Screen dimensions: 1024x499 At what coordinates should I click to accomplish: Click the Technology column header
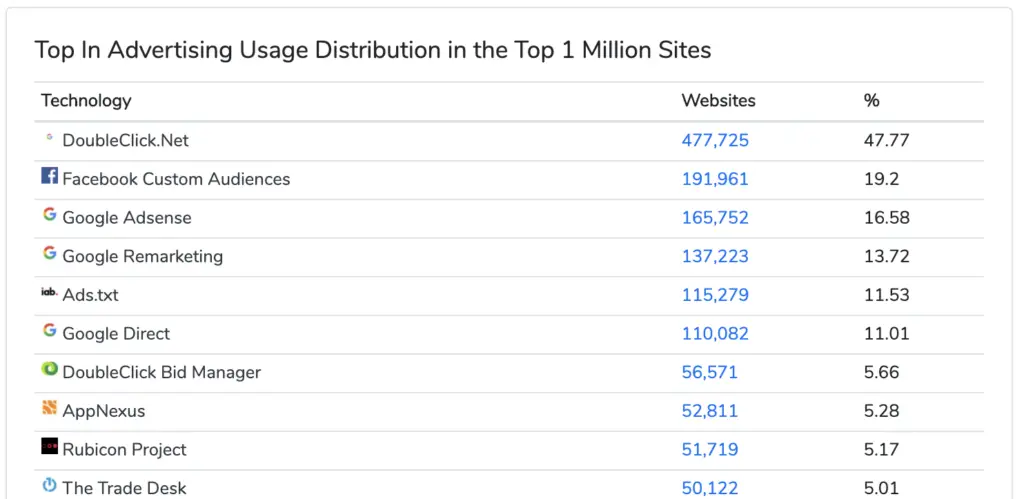click(x=86, y=101)
